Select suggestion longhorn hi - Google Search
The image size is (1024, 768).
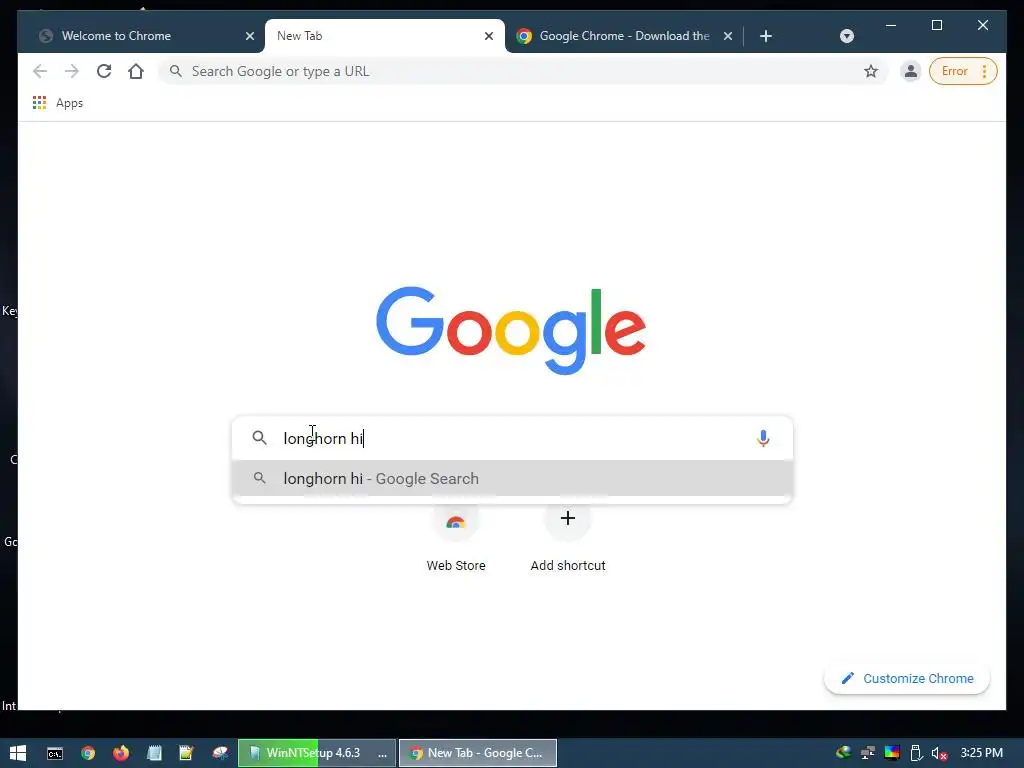(x=513, y=479)
